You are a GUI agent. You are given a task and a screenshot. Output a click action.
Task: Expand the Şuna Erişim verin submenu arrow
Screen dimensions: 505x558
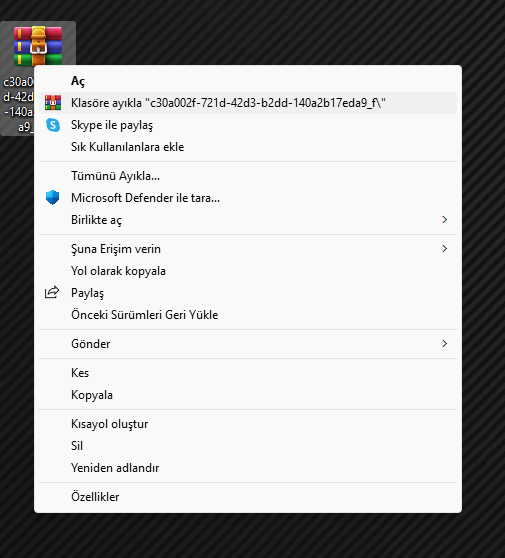(x=444, y=248)
